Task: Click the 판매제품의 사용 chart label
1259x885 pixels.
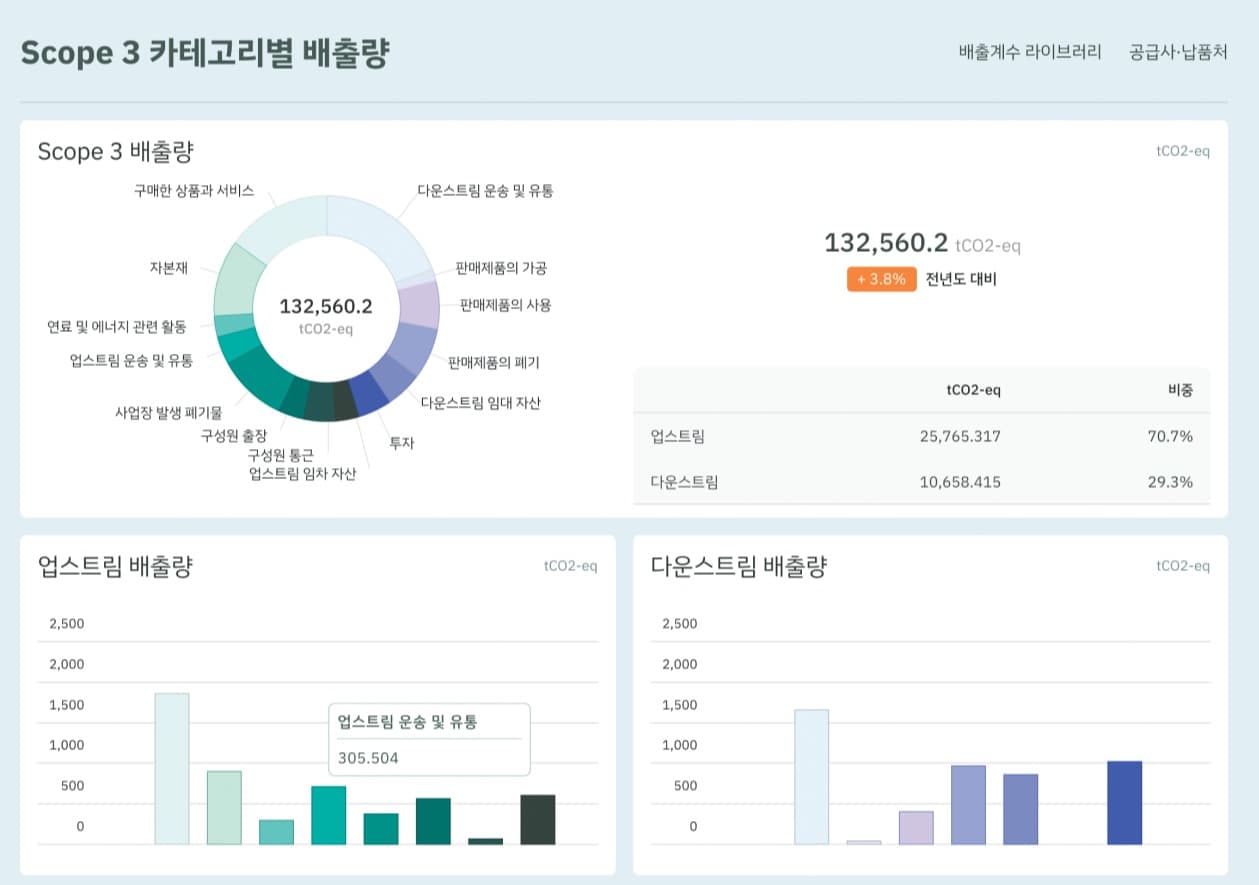Action: click(504, 304)
